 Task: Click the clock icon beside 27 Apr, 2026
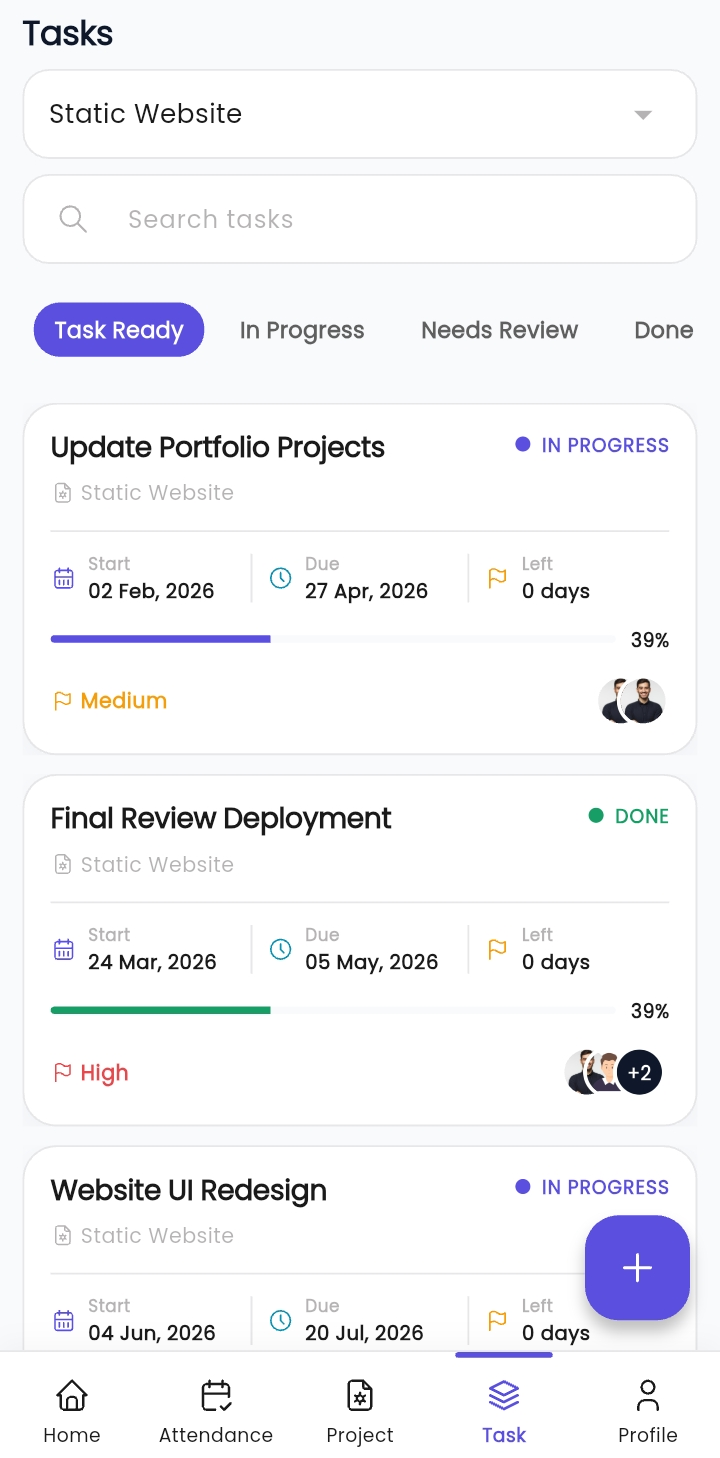coord(281,578)
